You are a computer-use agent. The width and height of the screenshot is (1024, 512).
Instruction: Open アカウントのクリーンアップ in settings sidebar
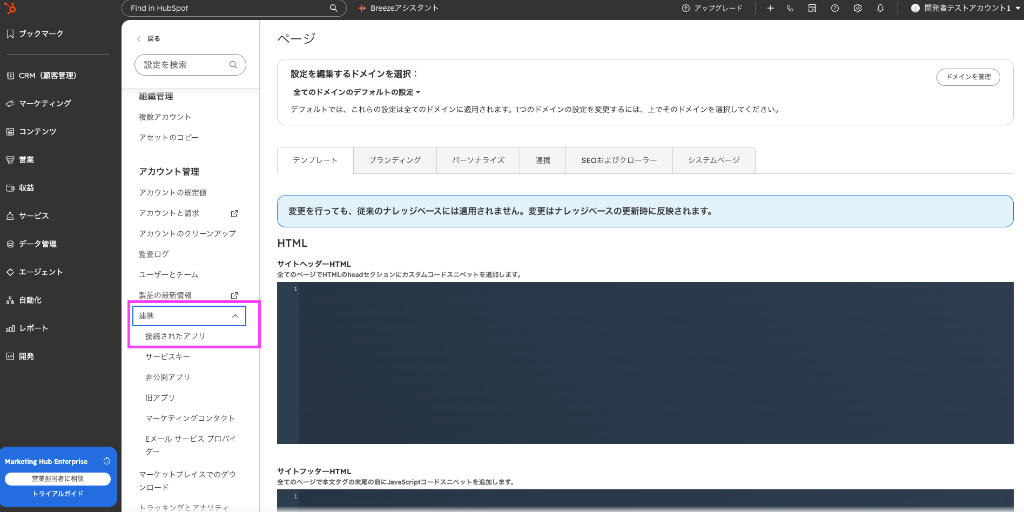tap(187, 234)
